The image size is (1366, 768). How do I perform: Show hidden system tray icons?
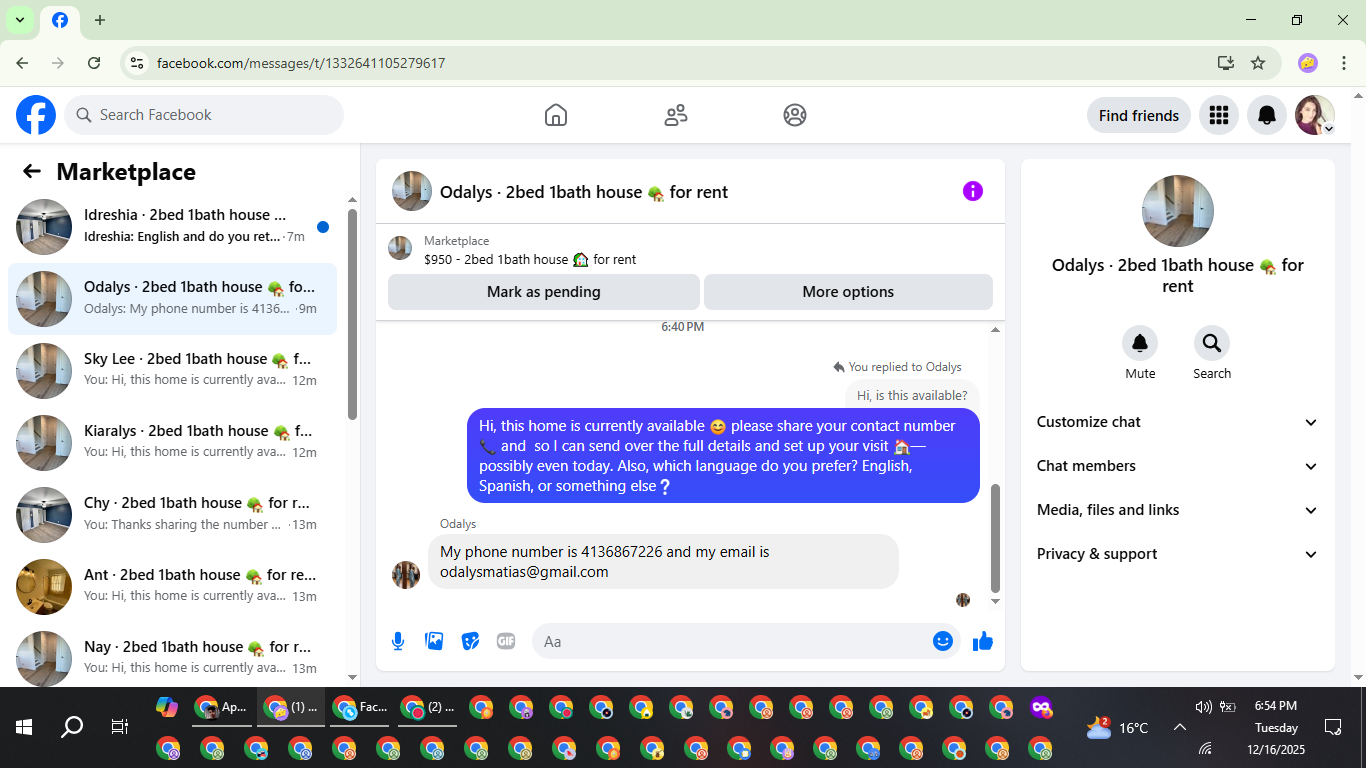[x=1180, y=727]
